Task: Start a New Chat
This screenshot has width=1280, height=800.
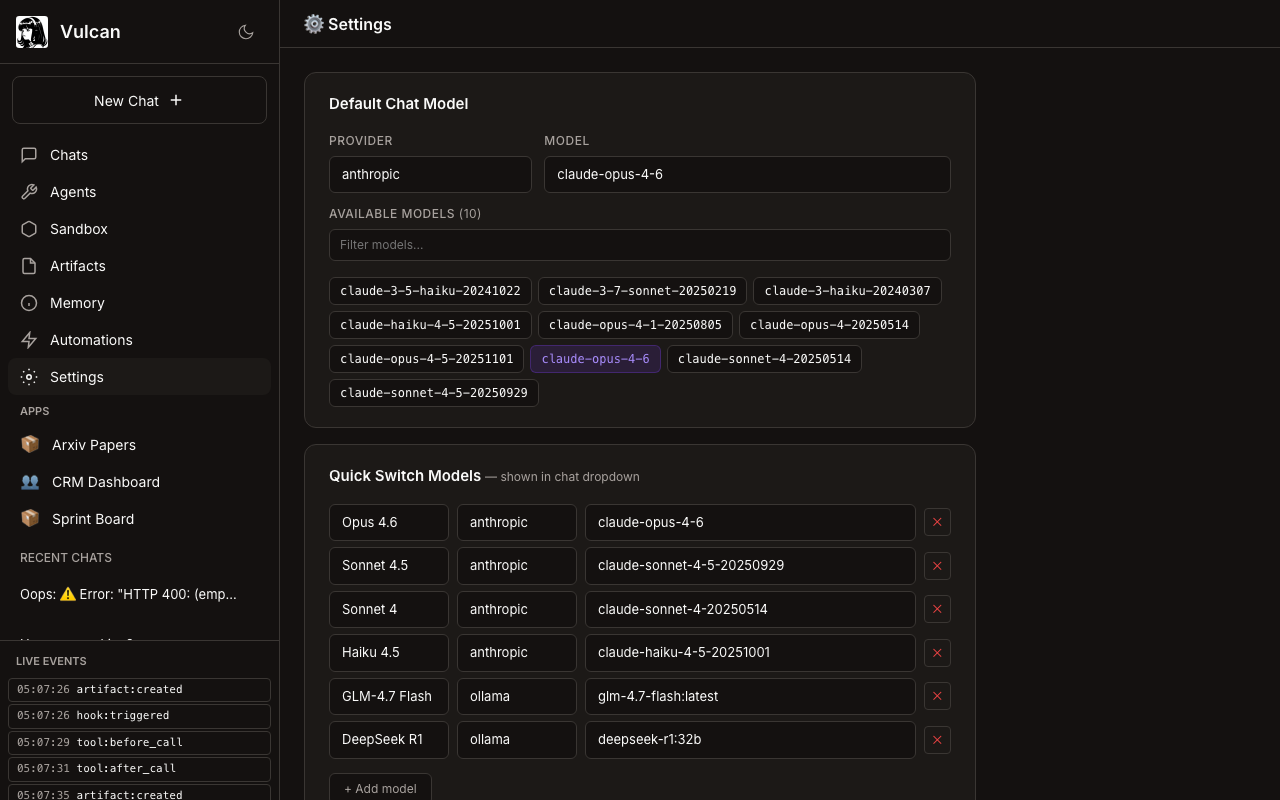Action: click(x=139, y=100)
